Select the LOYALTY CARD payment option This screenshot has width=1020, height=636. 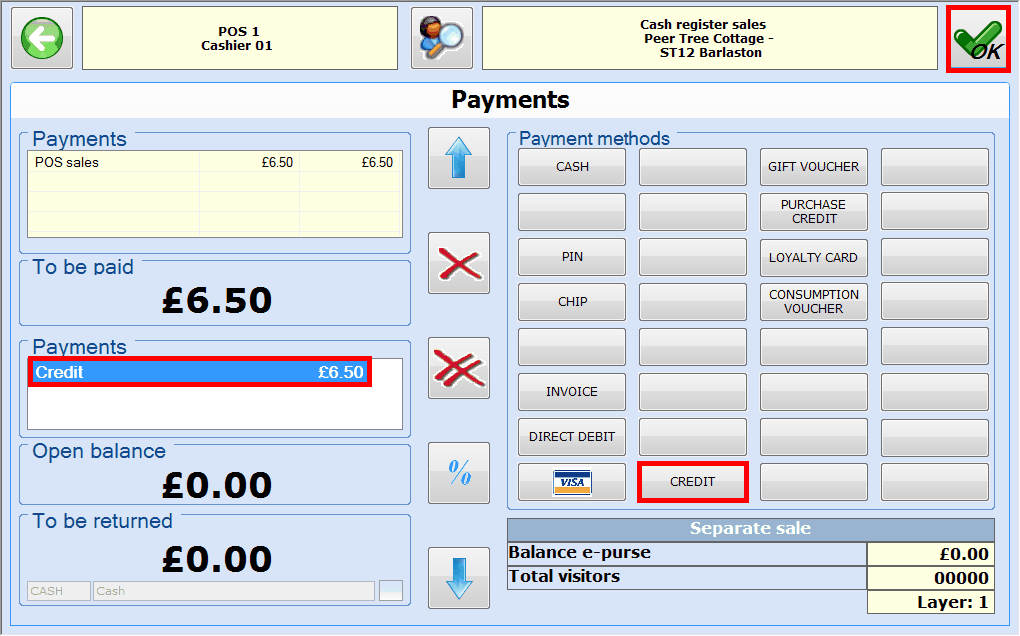(813, 257)
